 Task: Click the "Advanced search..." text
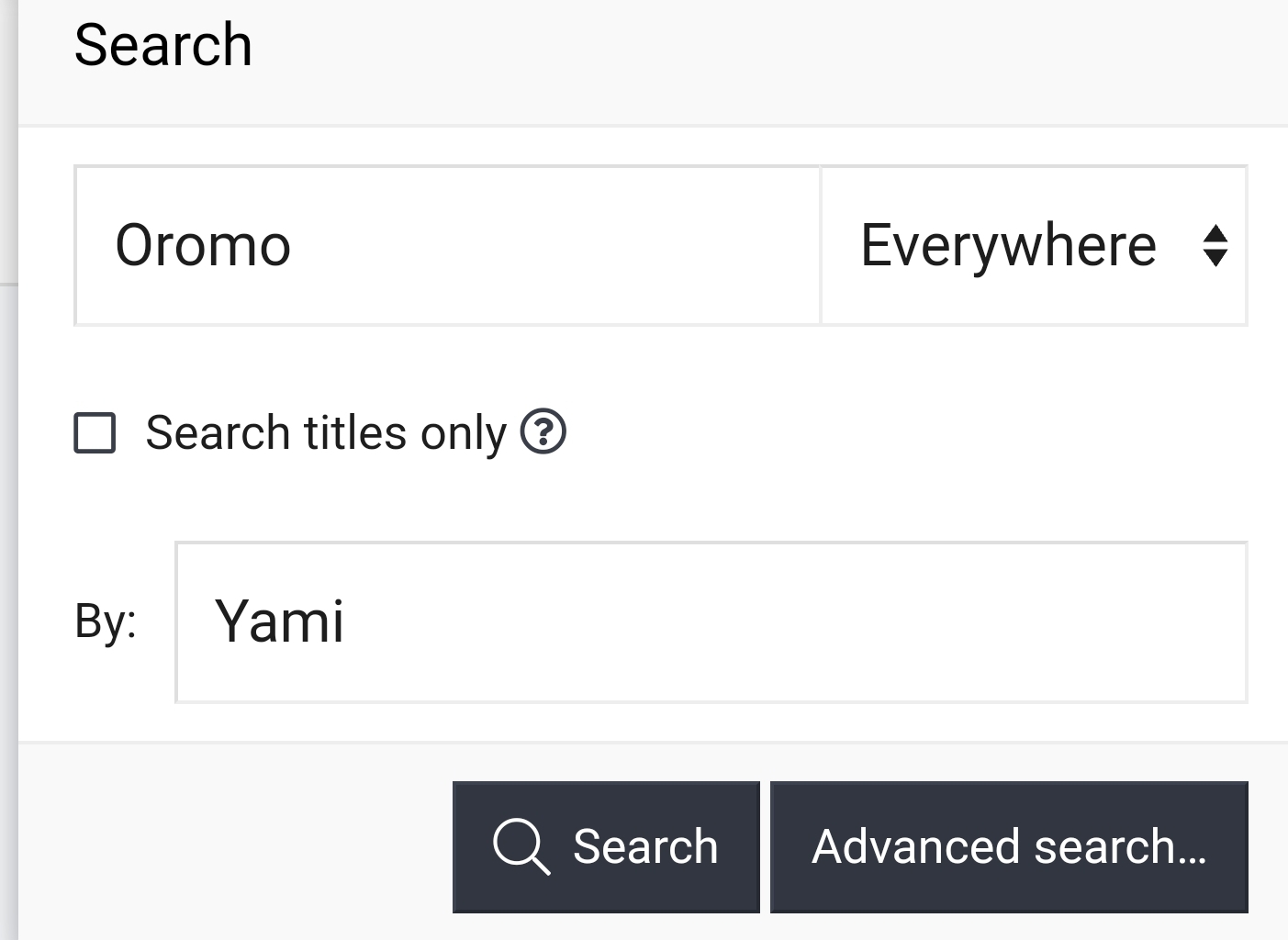click(x=1008, y=846)
